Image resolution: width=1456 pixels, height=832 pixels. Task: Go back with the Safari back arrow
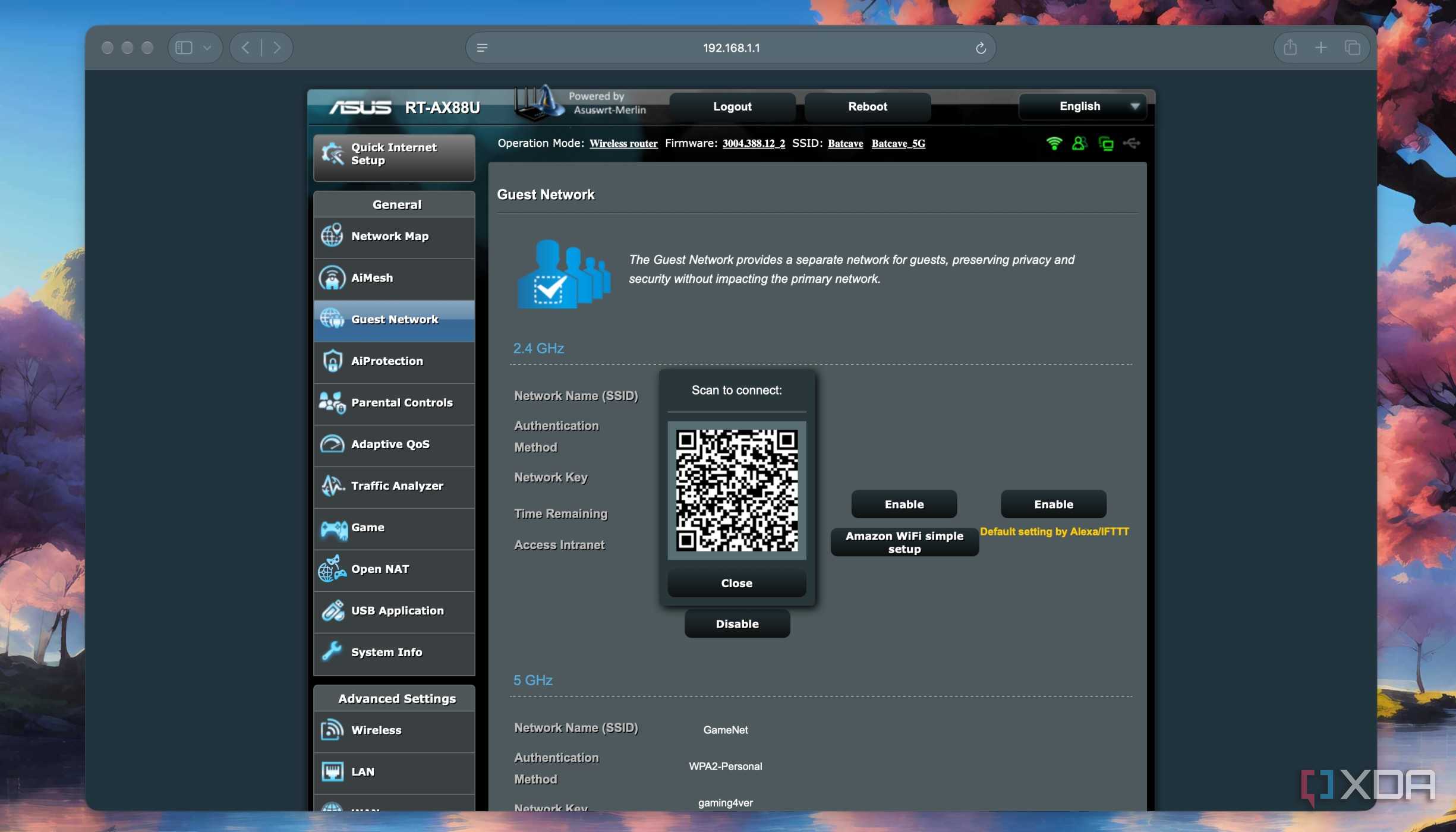245,48
